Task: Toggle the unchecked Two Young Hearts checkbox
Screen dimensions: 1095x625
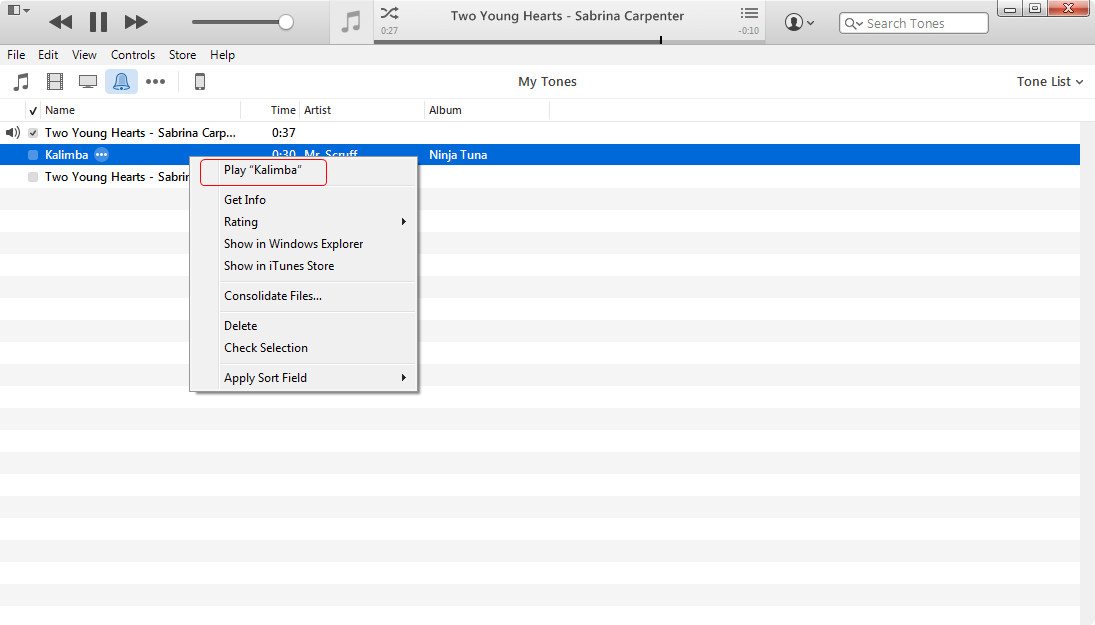Action: (33, 177)
